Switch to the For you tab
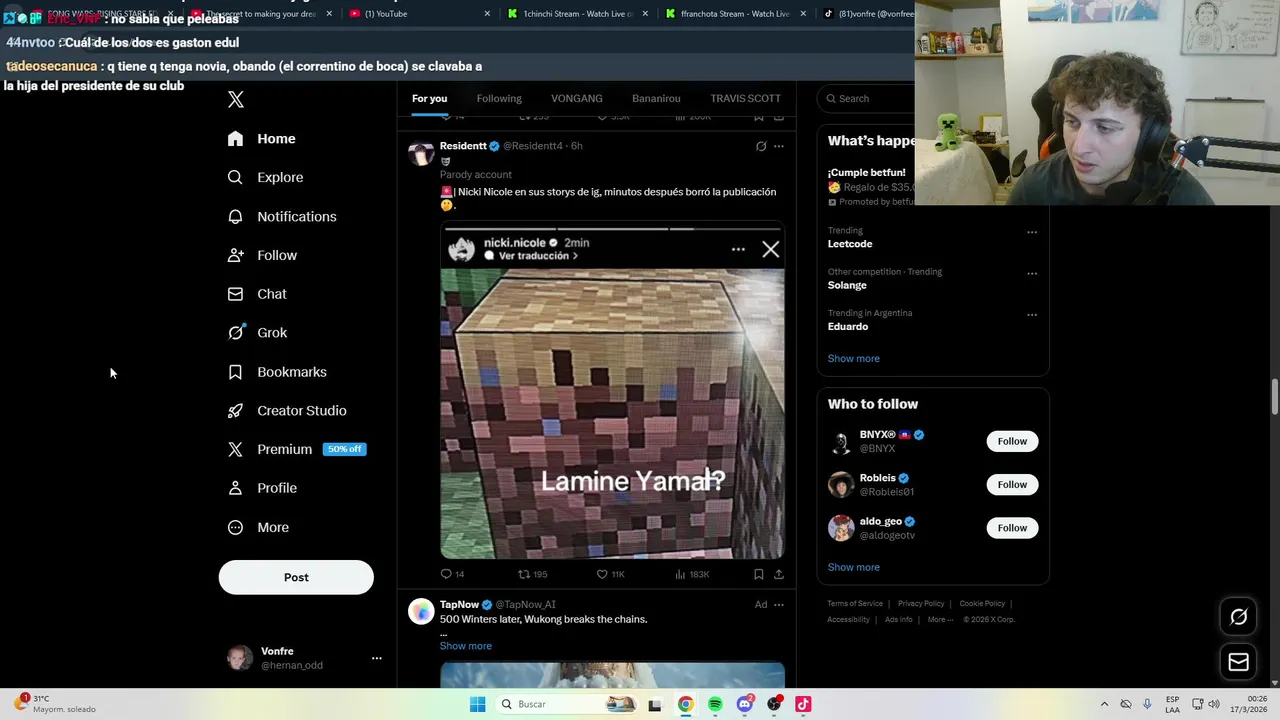This screenshot has height=720, width=1280. pyautogui.click(x=430, y=98)
